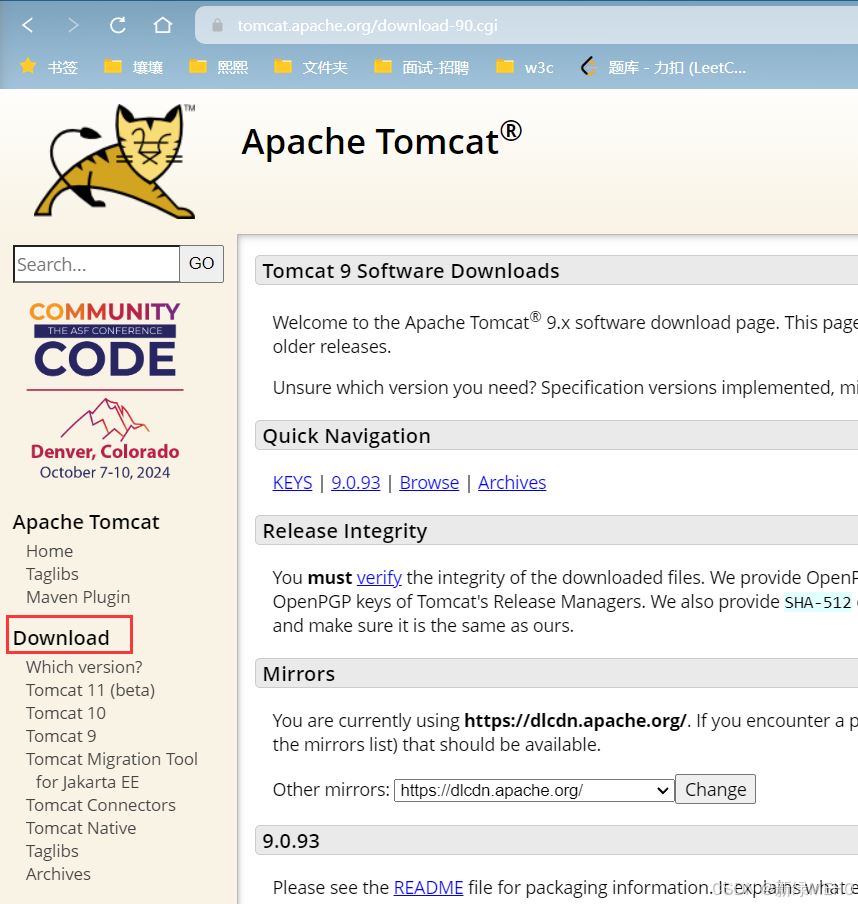The height and width of the screenshot is (904, 858).
Task: Open the 面试-招聘 bookmark folder
Action: pyautogui.click(x=421, y=67)
